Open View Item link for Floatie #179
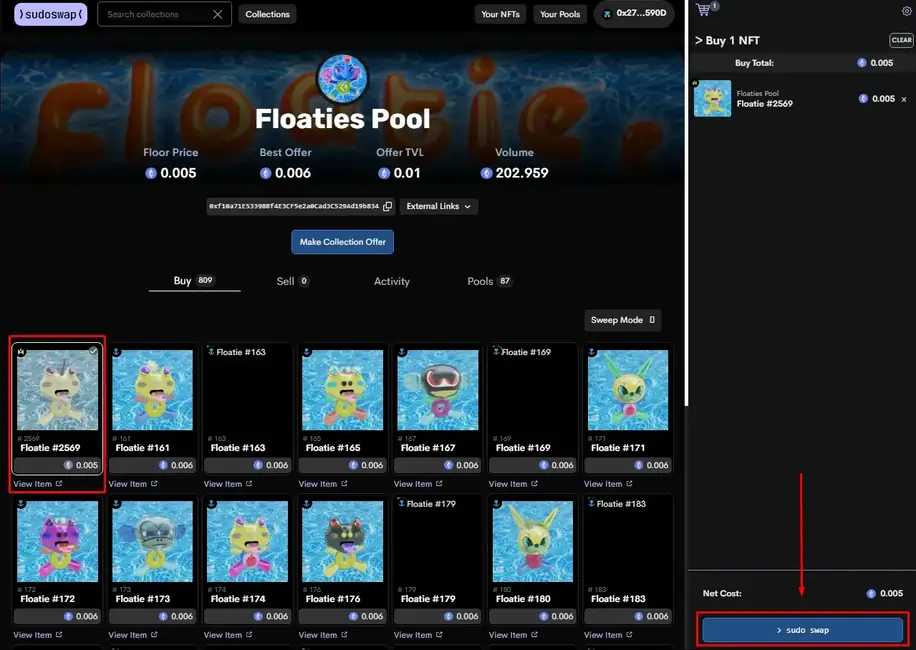The height and width of the screenshot is (650, 916). [418, 635]
